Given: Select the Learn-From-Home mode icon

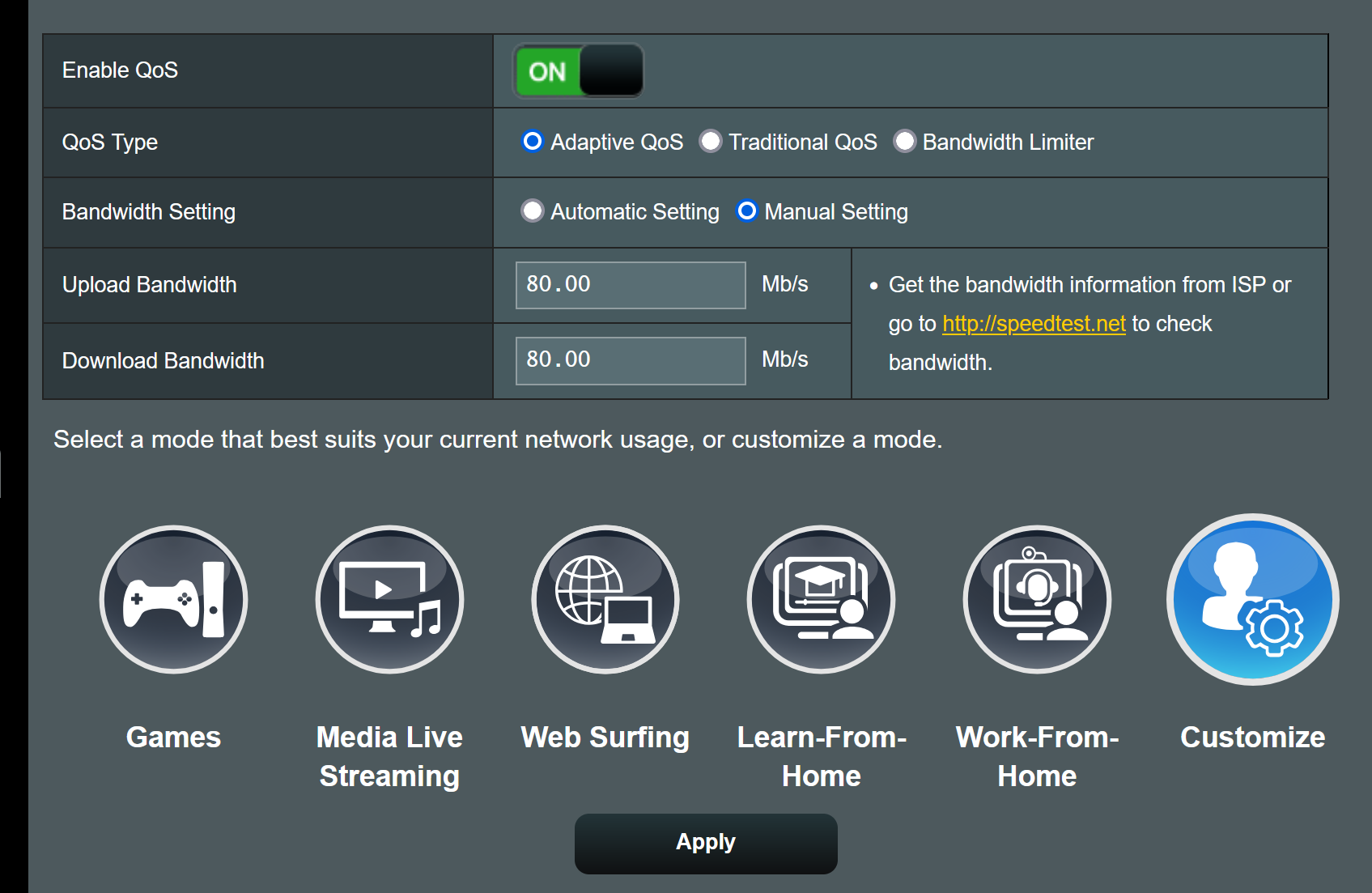Looking at the screenshot, I should pyautogui.click(x=821, y=600).
